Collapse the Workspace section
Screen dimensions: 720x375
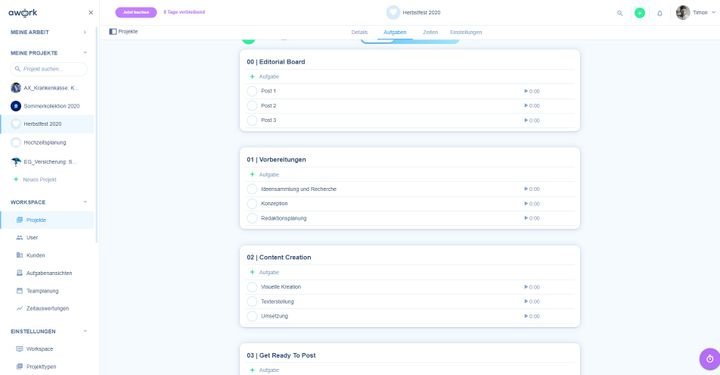(85, 202)
